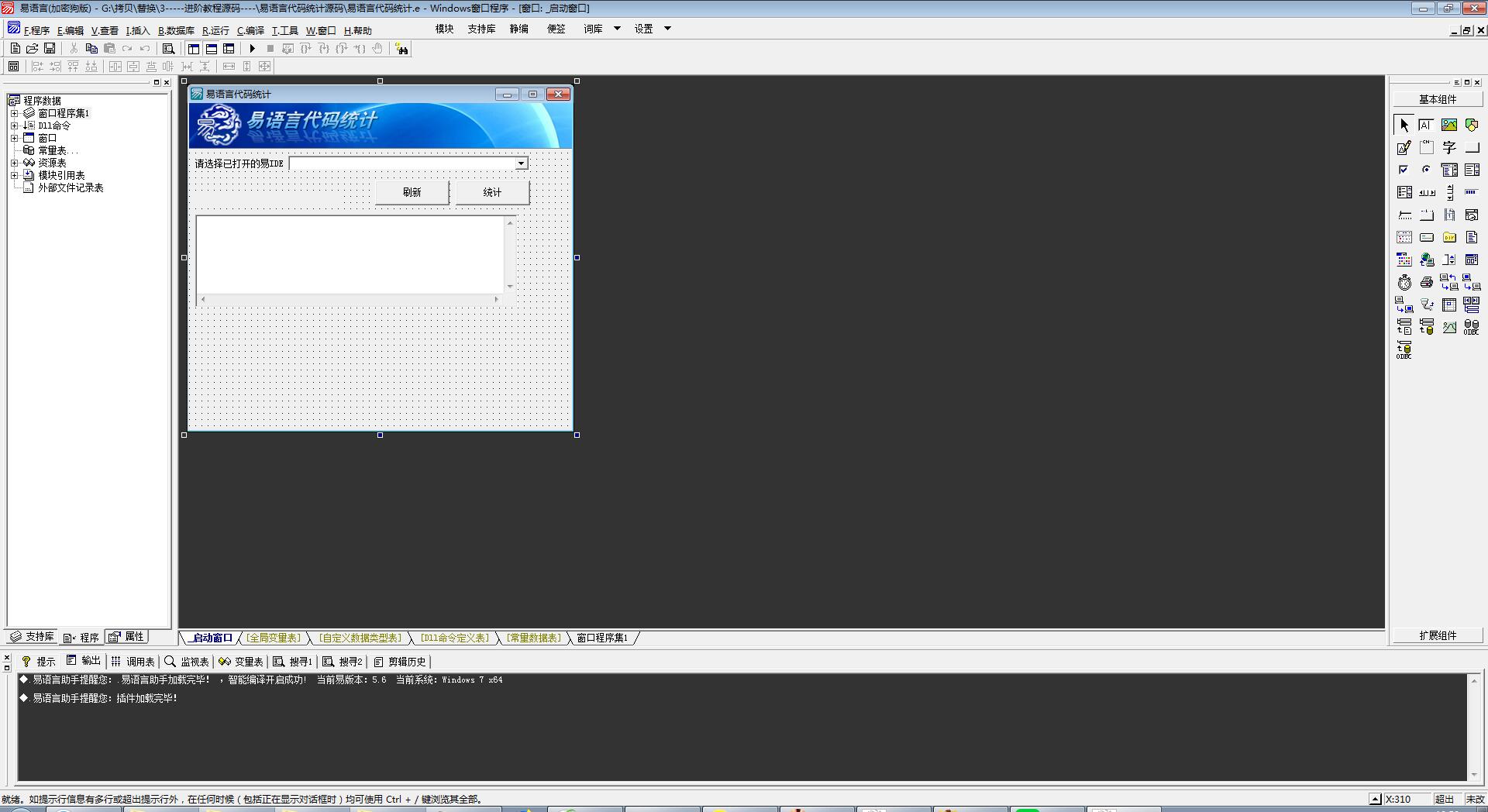Click the output panel scroll-down arrow
1488x812 pixels.
click(x=1473, y=775)
